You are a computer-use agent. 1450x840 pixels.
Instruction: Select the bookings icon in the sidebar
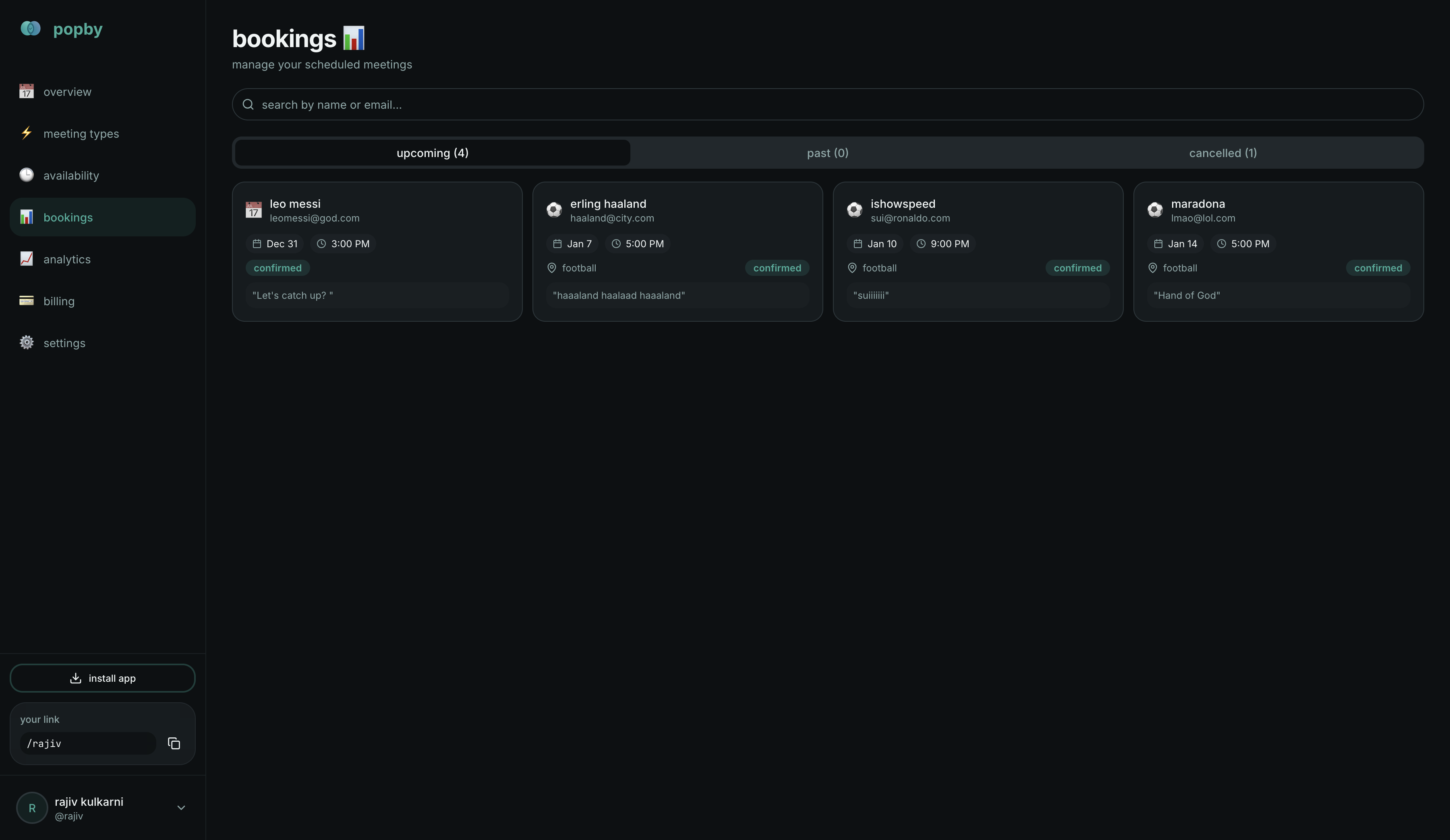(x=27, y=217)
